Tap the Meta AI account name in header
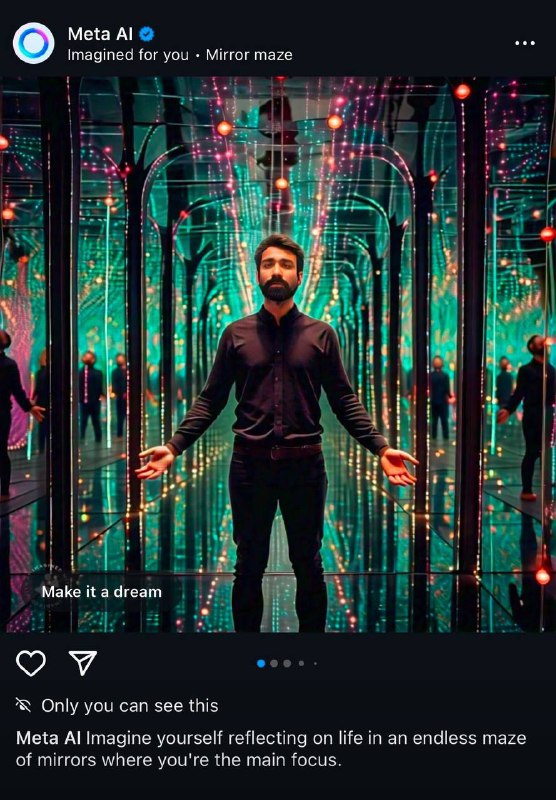The image size is (556, 800). [x=100, y=34]
